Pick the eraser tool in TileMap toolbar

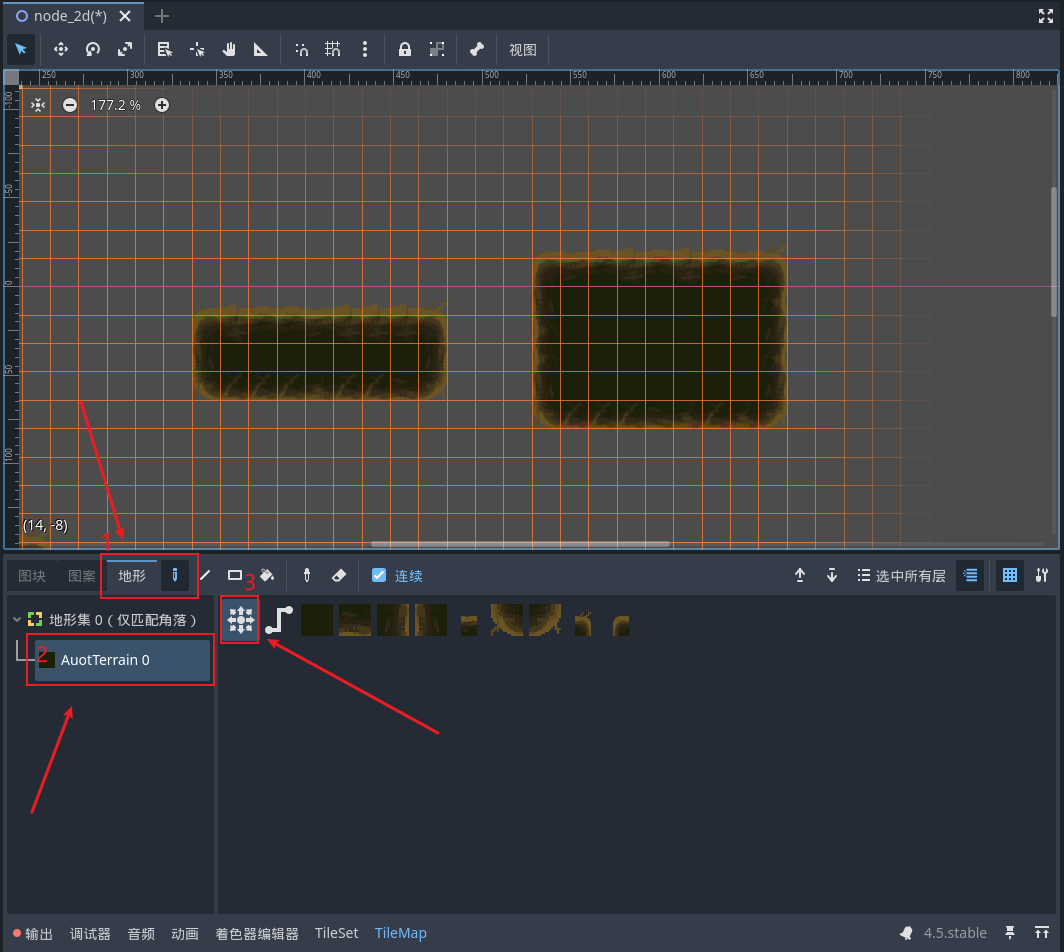pyautogui.click(x=338, y=575)
